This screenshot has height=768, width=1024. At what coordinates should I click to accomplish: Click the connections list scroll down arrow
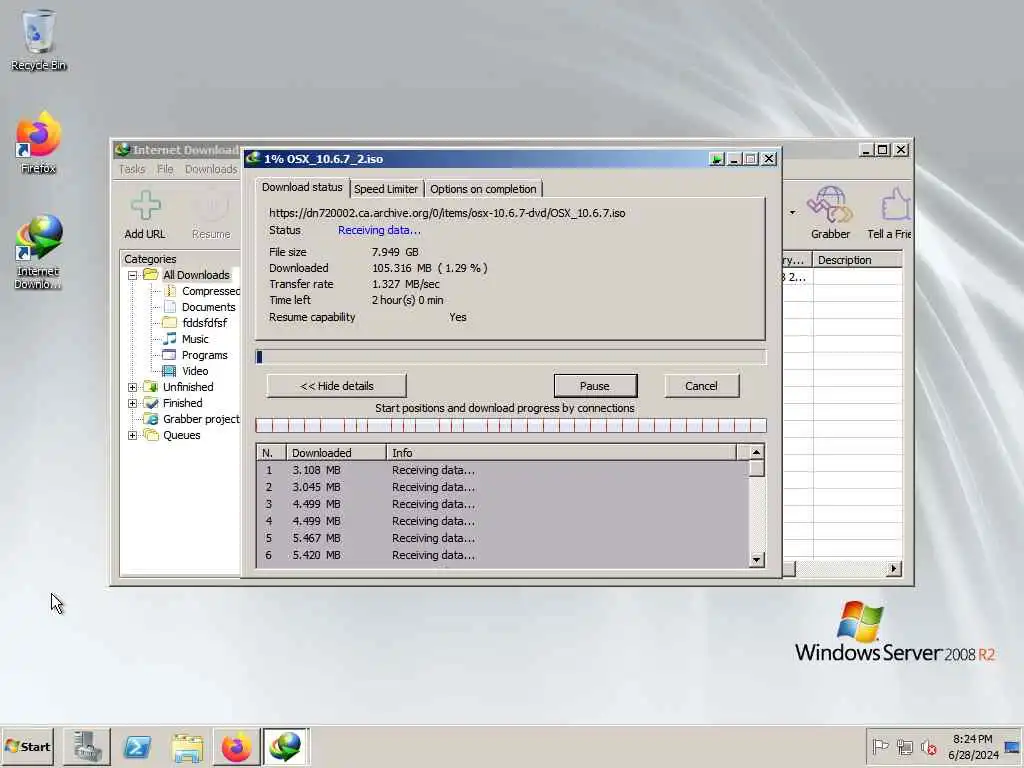pyautogui.click(x=756, y=560)
